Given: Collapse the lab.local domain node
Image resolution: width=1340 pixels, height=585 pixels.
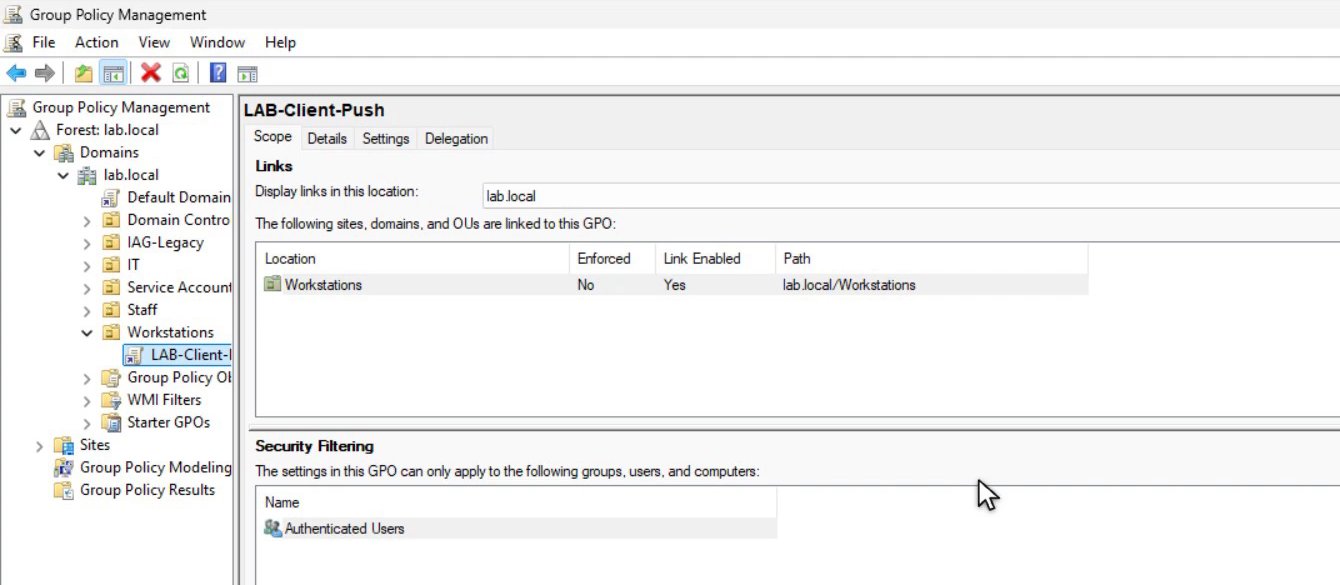Looking at the screenshot, I should coord(64,175).
